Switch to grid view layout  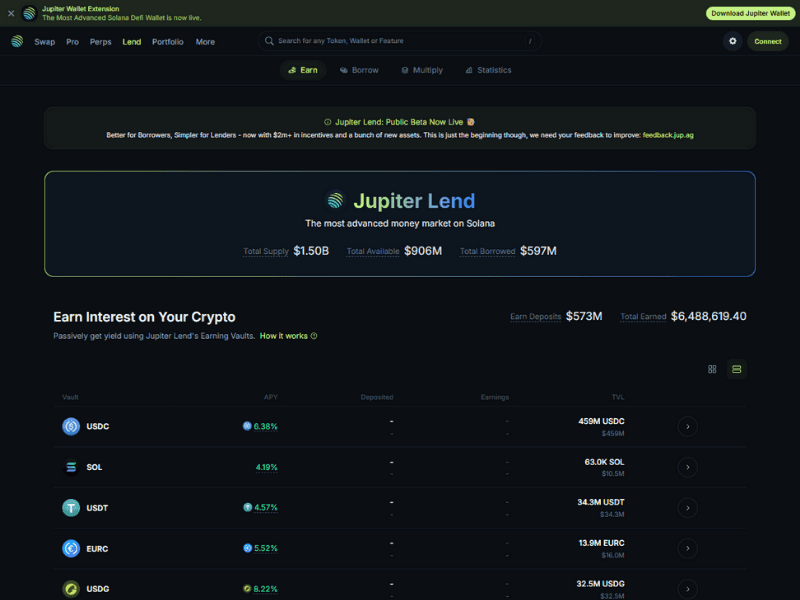712,369
